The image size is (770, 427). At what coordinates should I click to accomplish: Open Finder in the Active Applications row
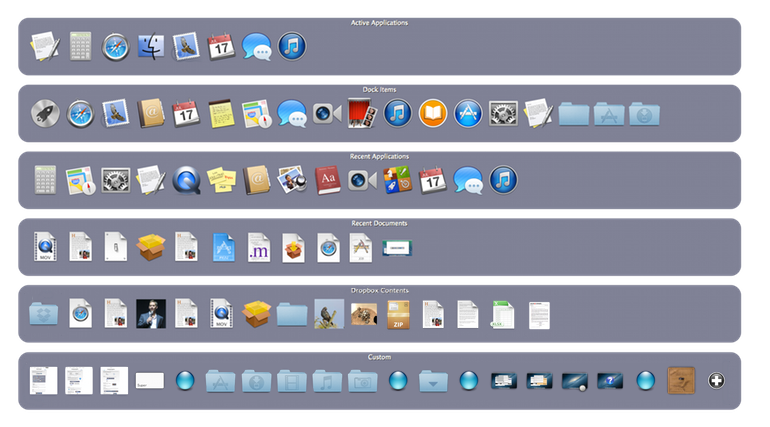click(x=151, y=46)
